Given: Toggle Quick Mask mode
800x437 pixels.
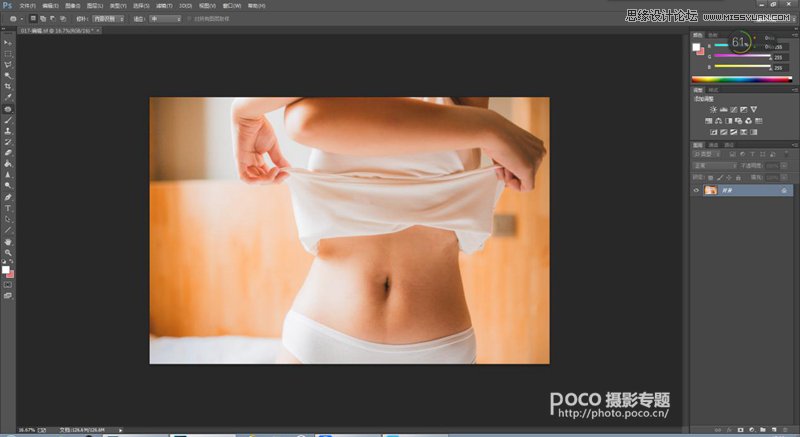Looking at the screenshot, I should pyautogui.click(x=8, y=285).
